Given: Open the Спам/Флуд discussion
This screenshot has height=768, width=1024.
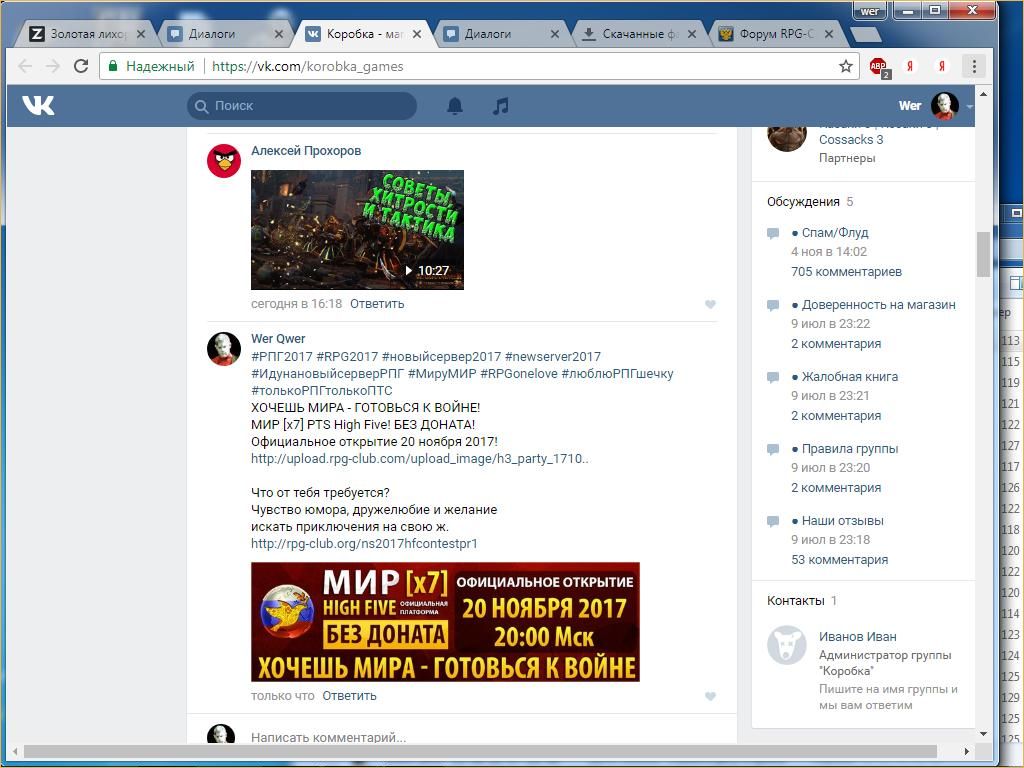Looking at the screenshot, I should [x=835, y=232].
